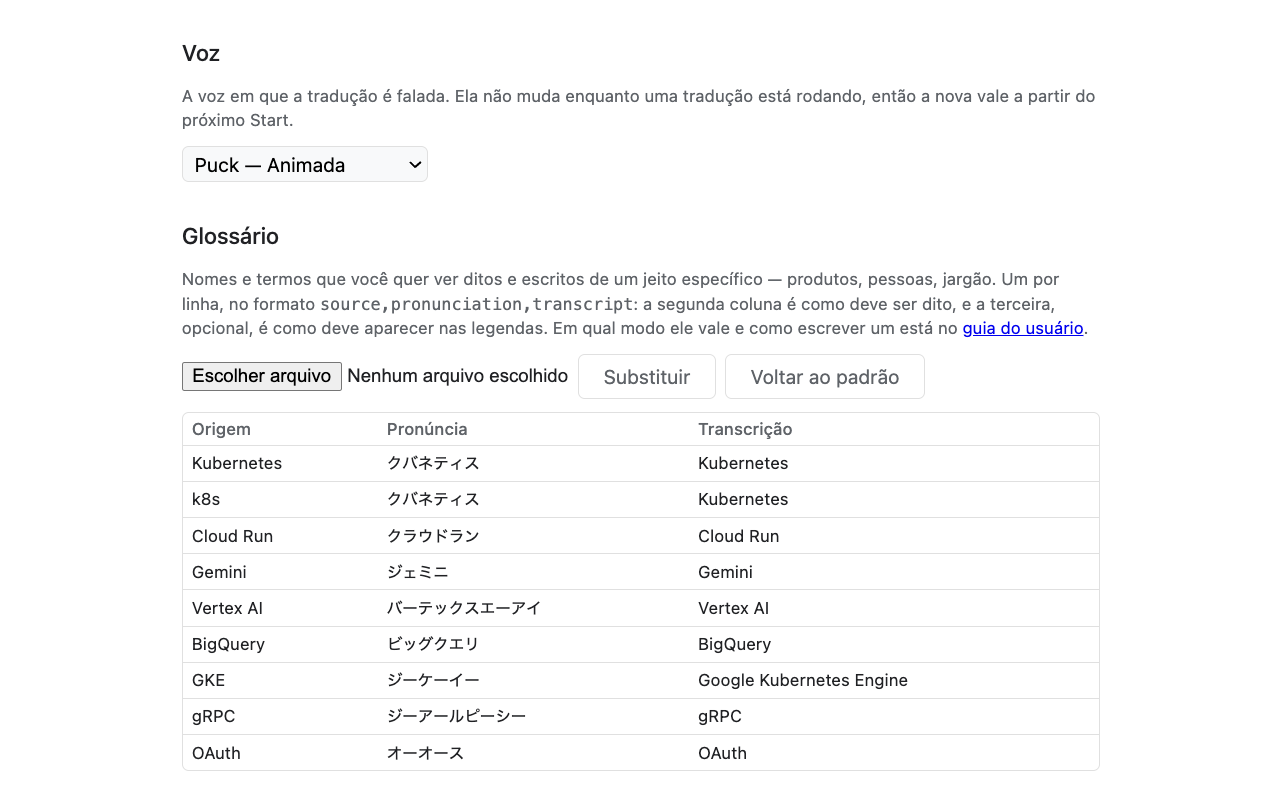Select 'Vertex AI' in the Origem column

(227, 608)
